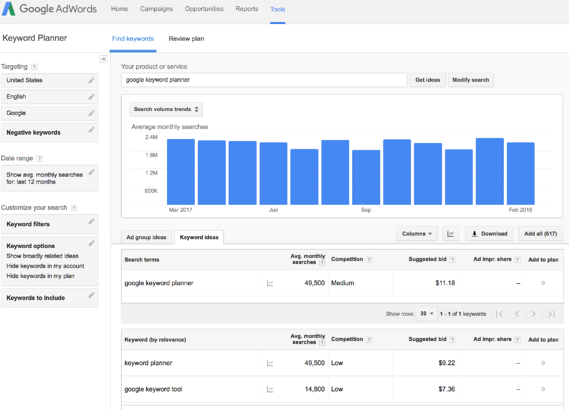Open Suggested bid help in Search terms table

point(452,259)
